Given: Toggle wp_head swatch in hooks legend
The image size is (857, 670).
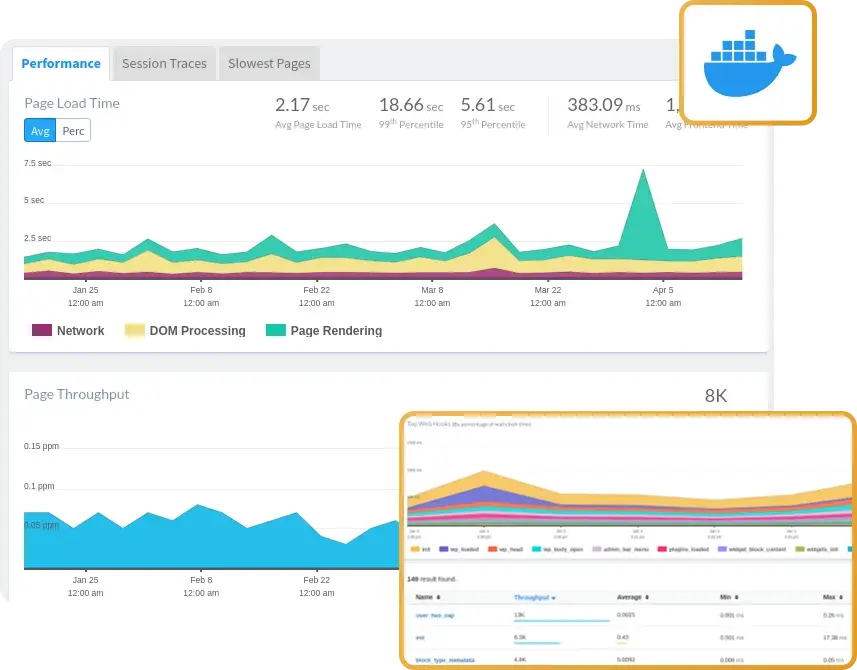Looking at the screenshot, I should (x=492, y=549).
